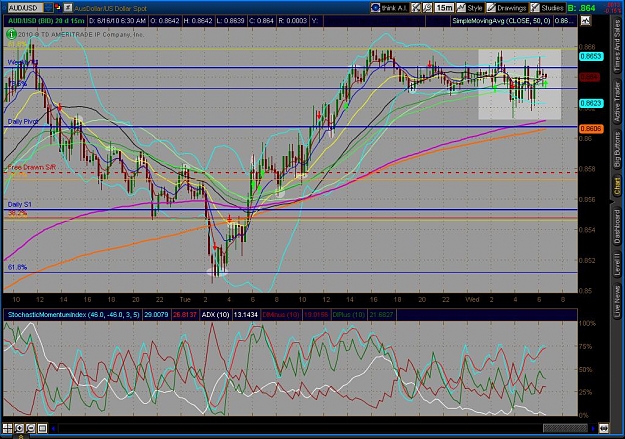Viewport: 625px width, 439px height.
Task: Click the red 0.864 current price label
Action: (589, 77)
